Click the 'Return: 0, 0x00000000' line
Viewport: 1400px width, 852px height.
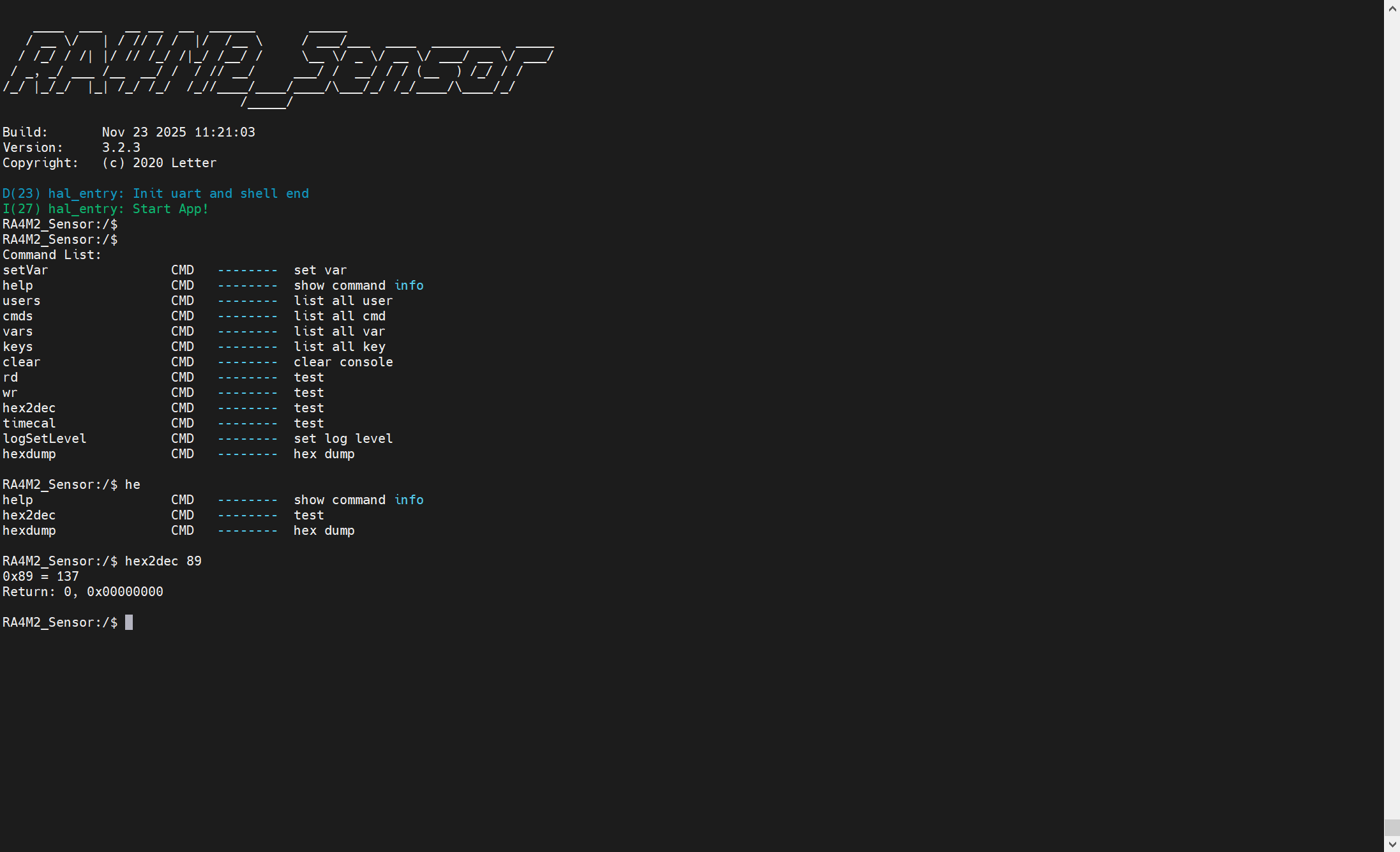coord(83,592)
